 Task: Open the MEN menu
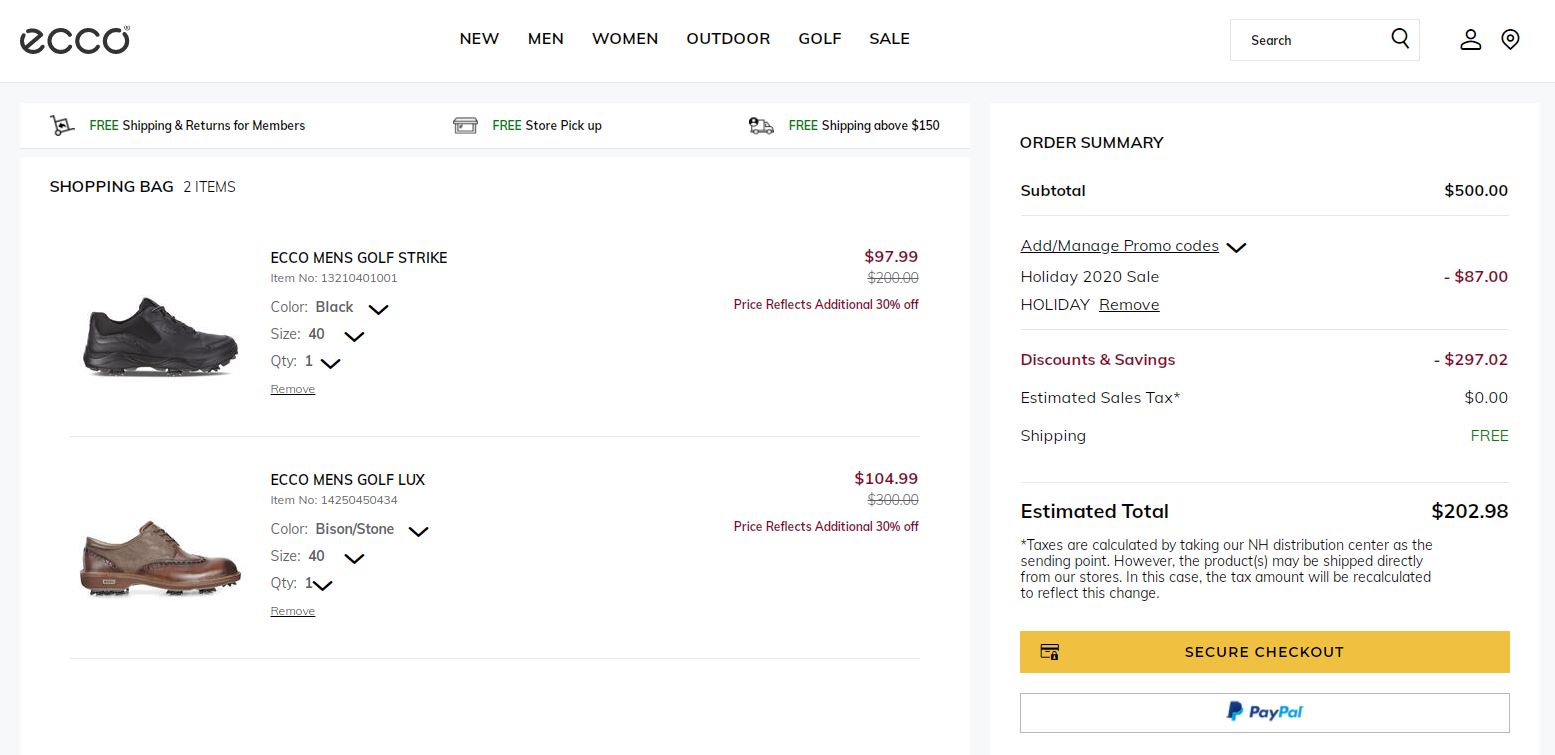point(545,39)
